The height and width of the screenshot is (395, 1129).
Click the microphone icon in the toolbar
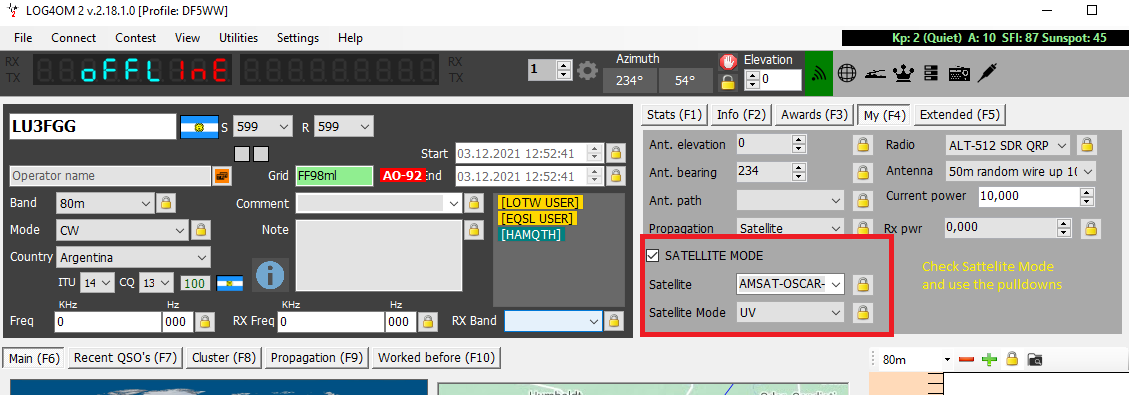click(986, 72)
